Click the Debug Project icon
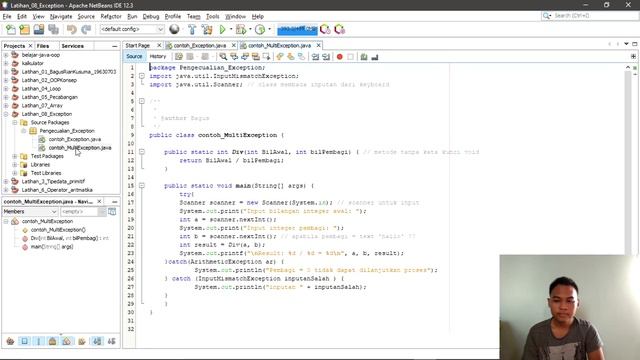Image resolution: width=640 pixels, height=360 pixels. click(x=241, y=29)
